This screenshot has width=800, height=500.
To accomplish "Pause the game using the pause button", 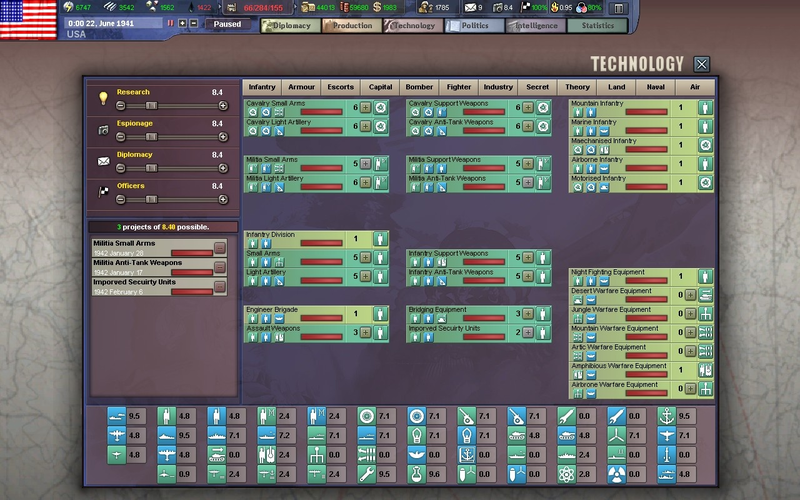I will point(170,23).
